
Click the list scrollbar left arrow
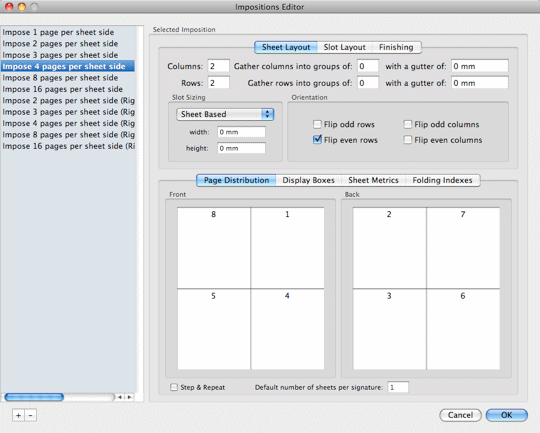click(120, 397)
